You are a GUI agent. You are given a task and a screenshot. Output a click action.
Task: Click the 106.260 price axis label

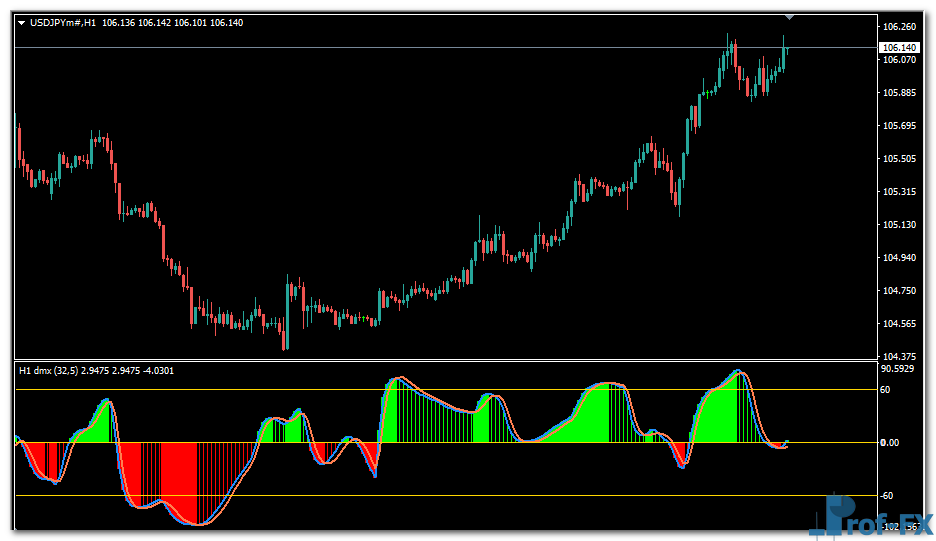(x=899, y=27)
